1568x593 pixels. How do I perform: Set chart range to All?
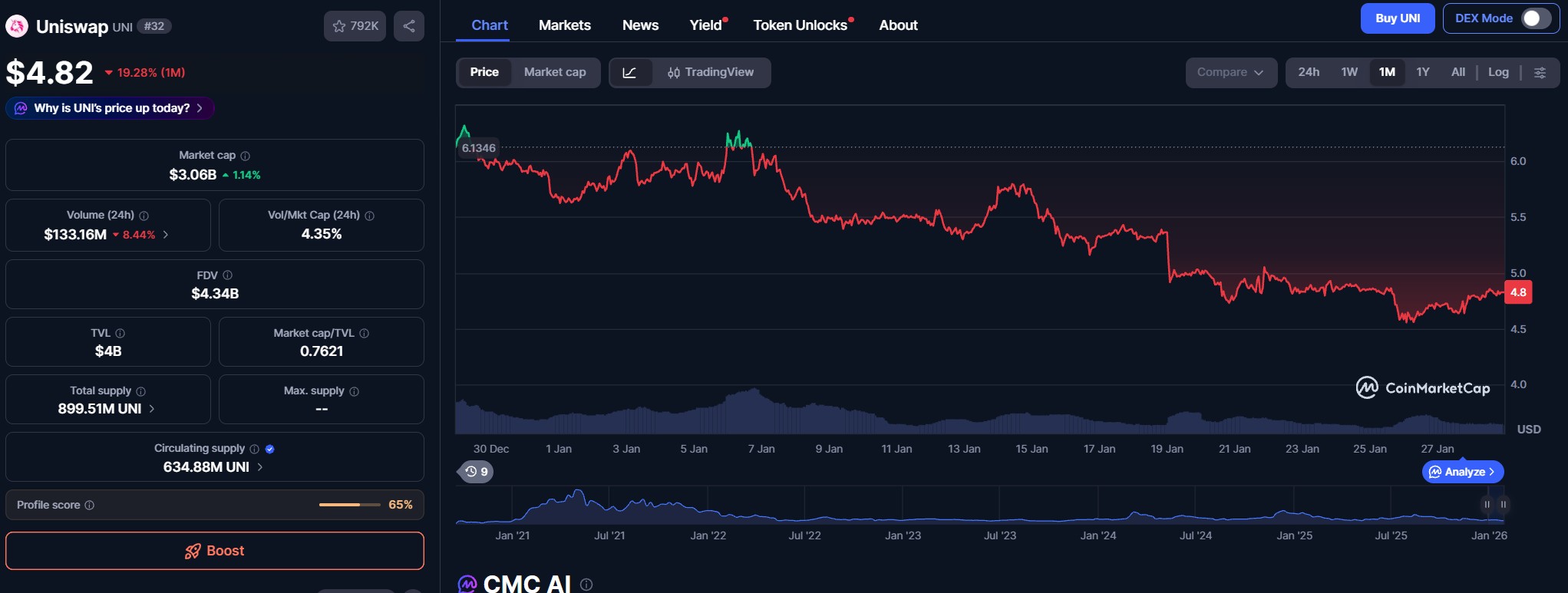[1458, 72]
